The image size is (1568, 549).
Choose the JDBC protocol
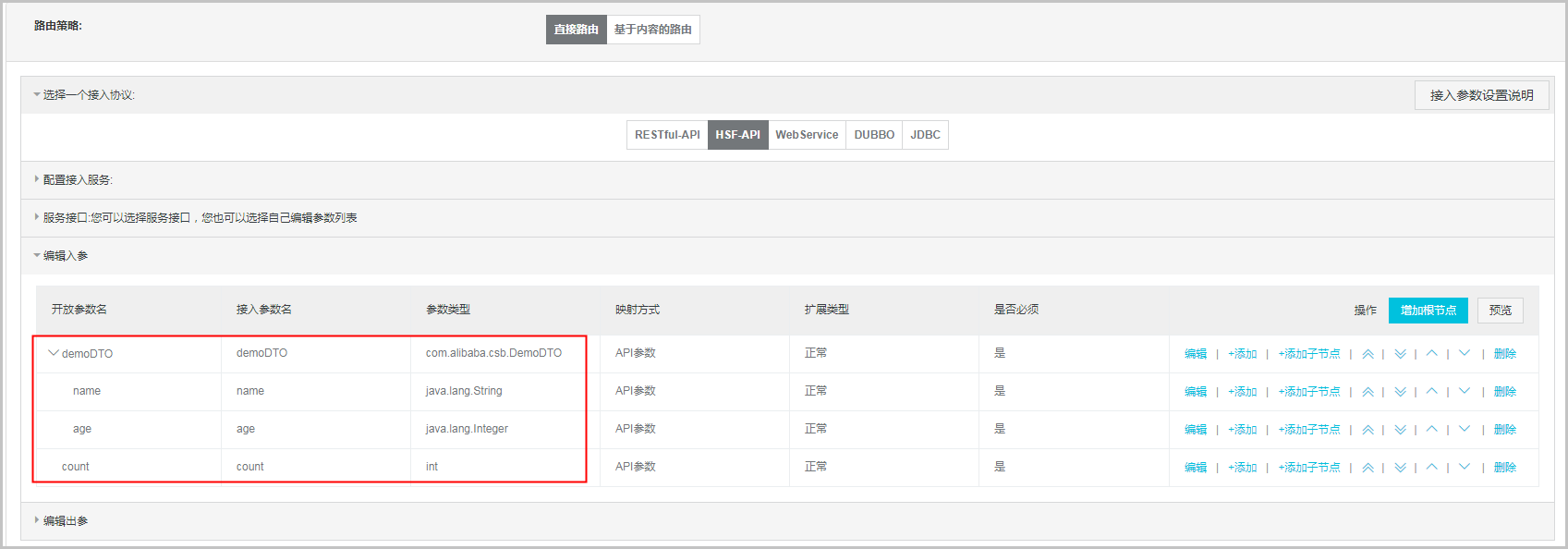pos(925,135)
